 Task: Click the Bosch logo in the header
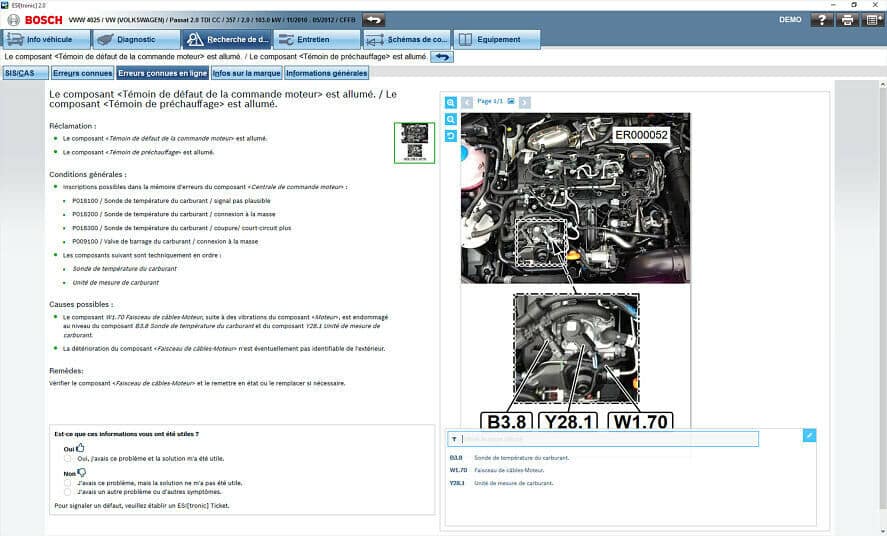36,20
